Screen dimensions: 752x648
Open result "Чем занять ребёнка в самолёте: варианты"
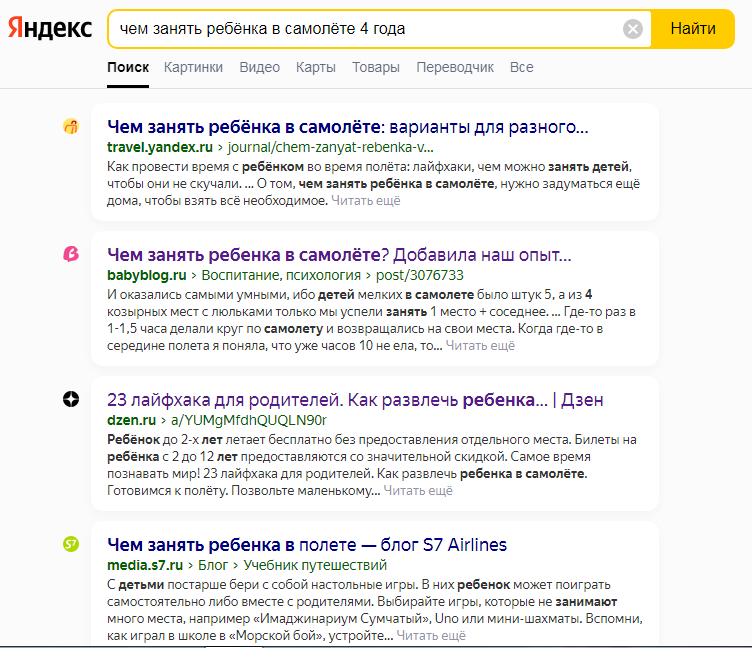348,127
